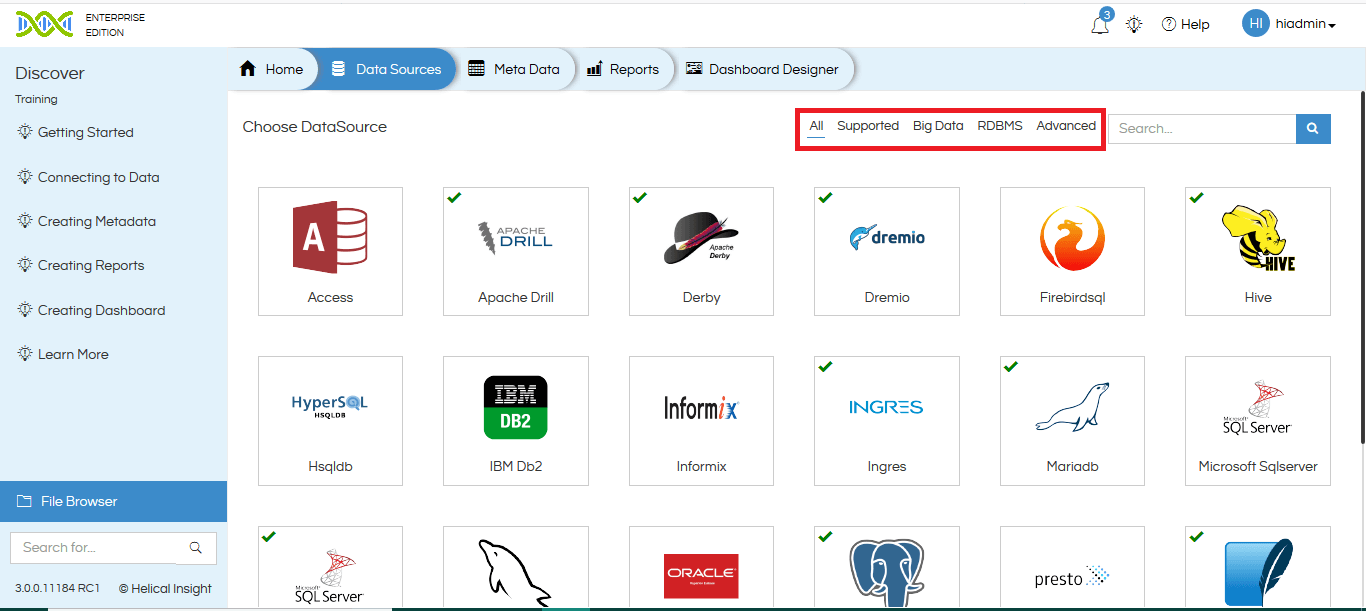Image resolution: width=1366 pixels, height=614 pixels.
Task: Pick the Hsqldb data source
Action: (x=331, y=421)
